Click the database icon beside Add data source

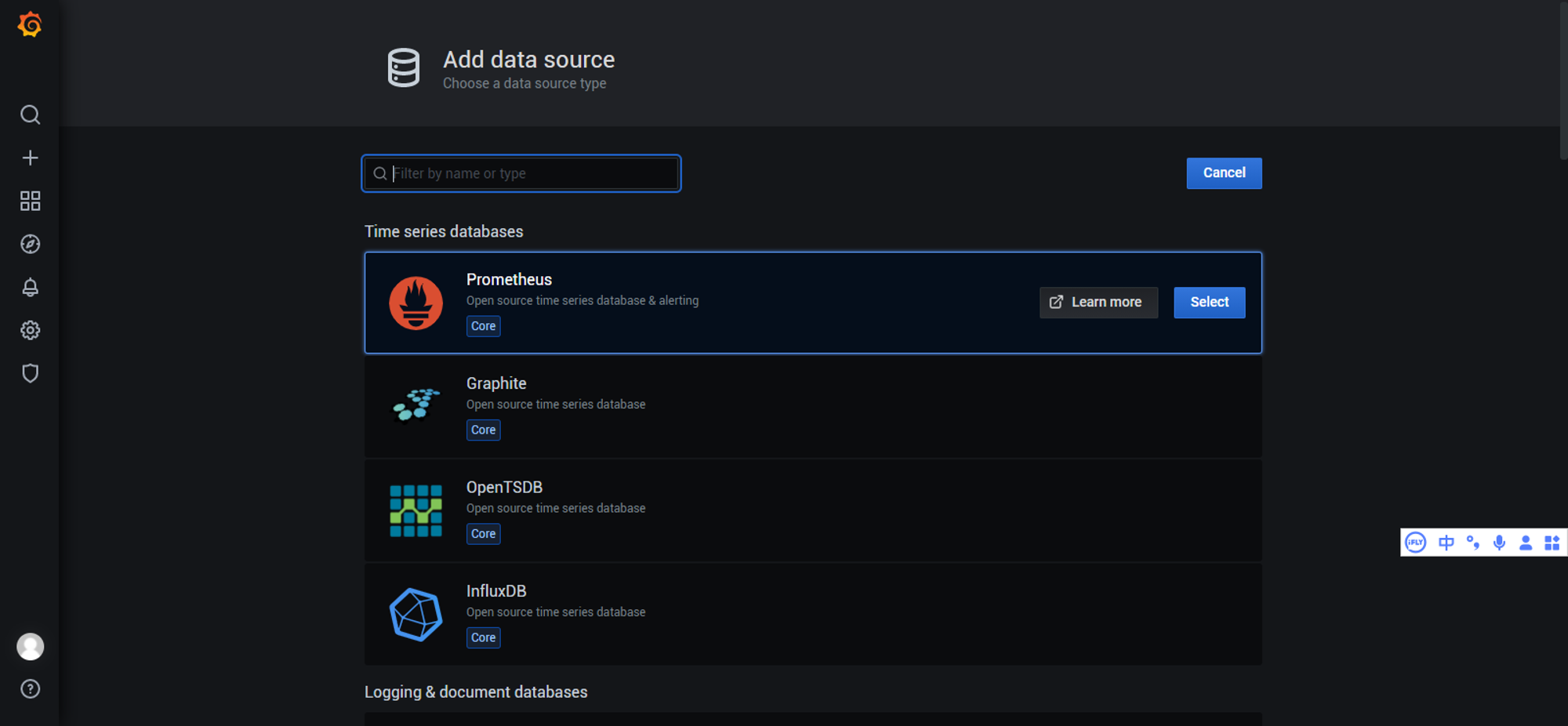pos(404,68)
